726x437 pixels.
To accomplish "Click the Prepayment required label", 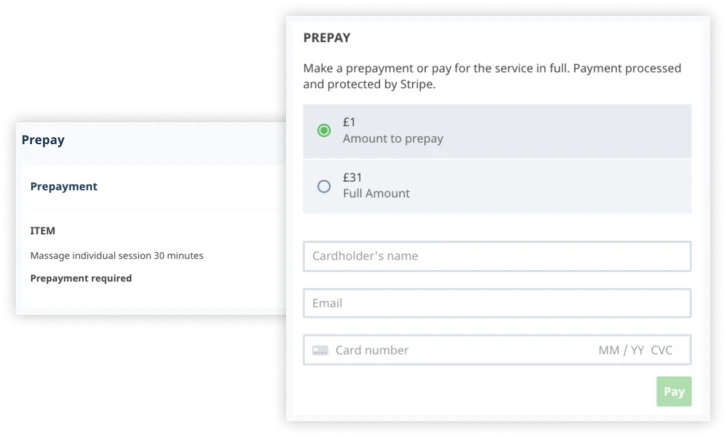I will pyautogui.click(x=81, y=278).
